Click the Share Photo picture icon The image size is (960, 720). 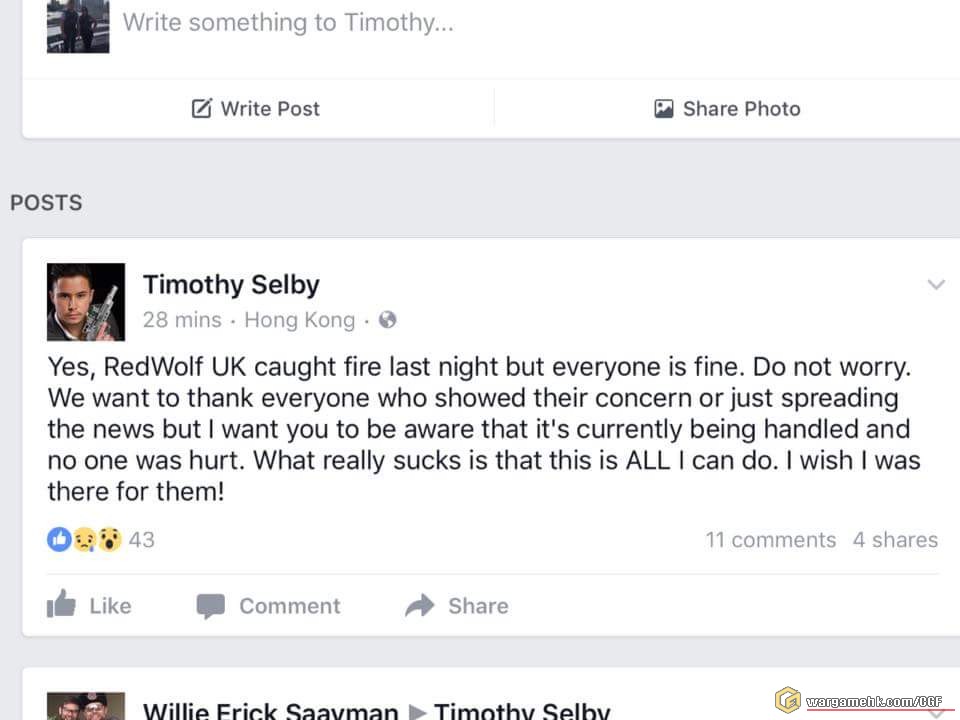pyautogui.click(x=664, y=109)
